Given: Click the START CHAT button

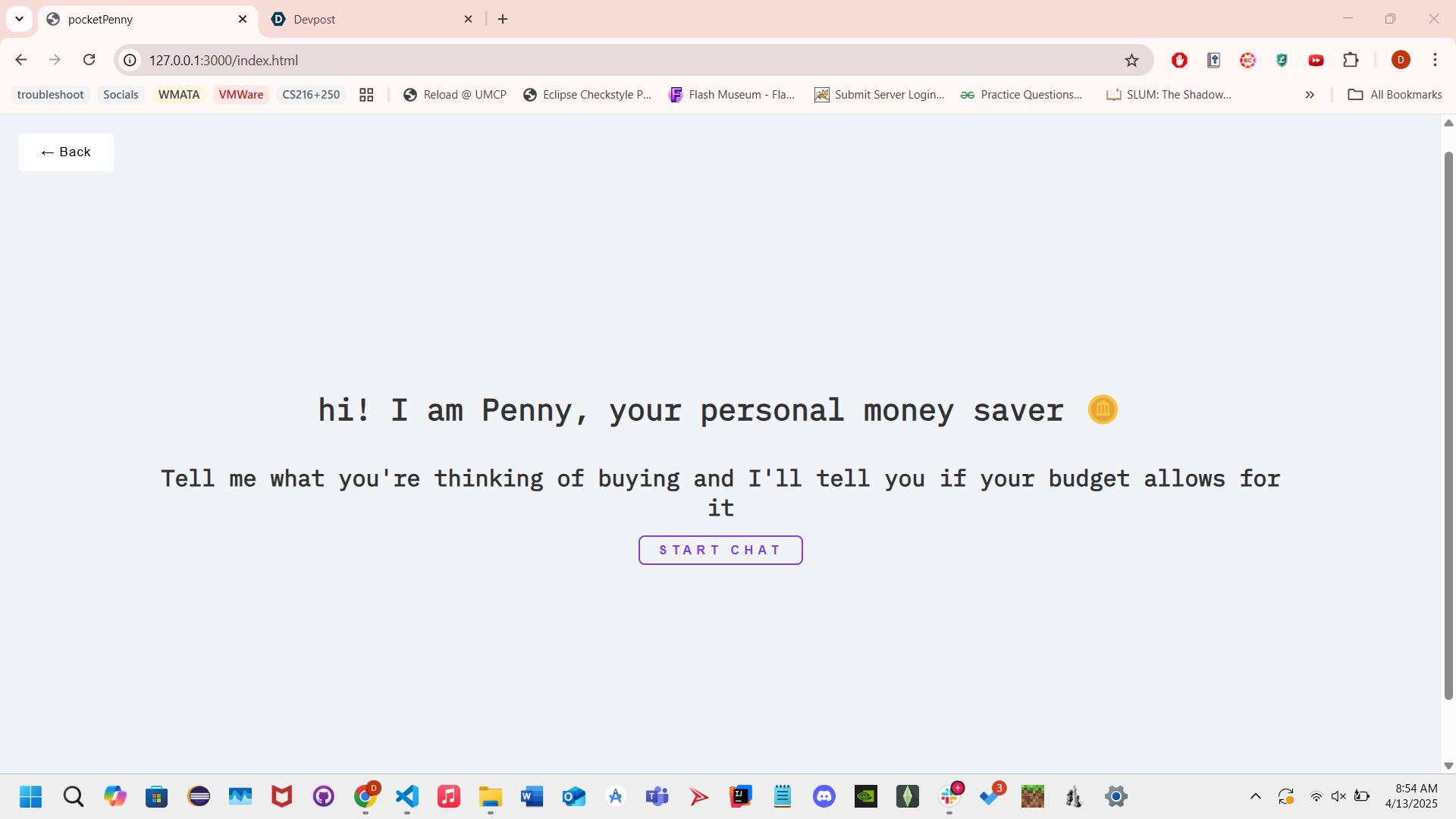Looking at the screenshot, I should [x=720, y=550].
